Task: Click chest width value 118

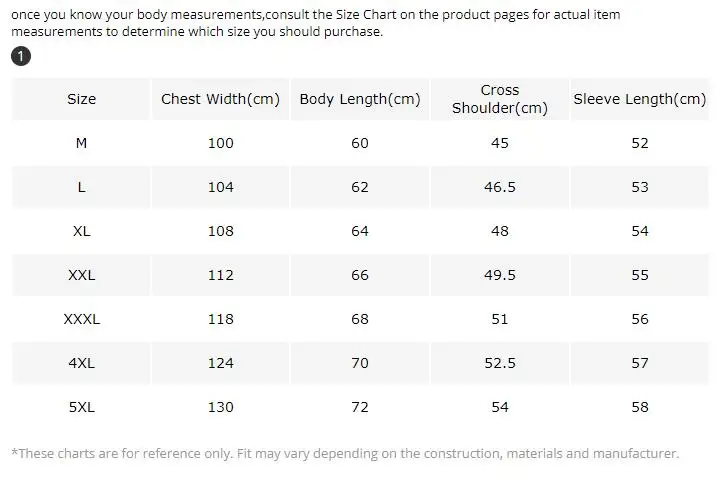Action: 220,319
